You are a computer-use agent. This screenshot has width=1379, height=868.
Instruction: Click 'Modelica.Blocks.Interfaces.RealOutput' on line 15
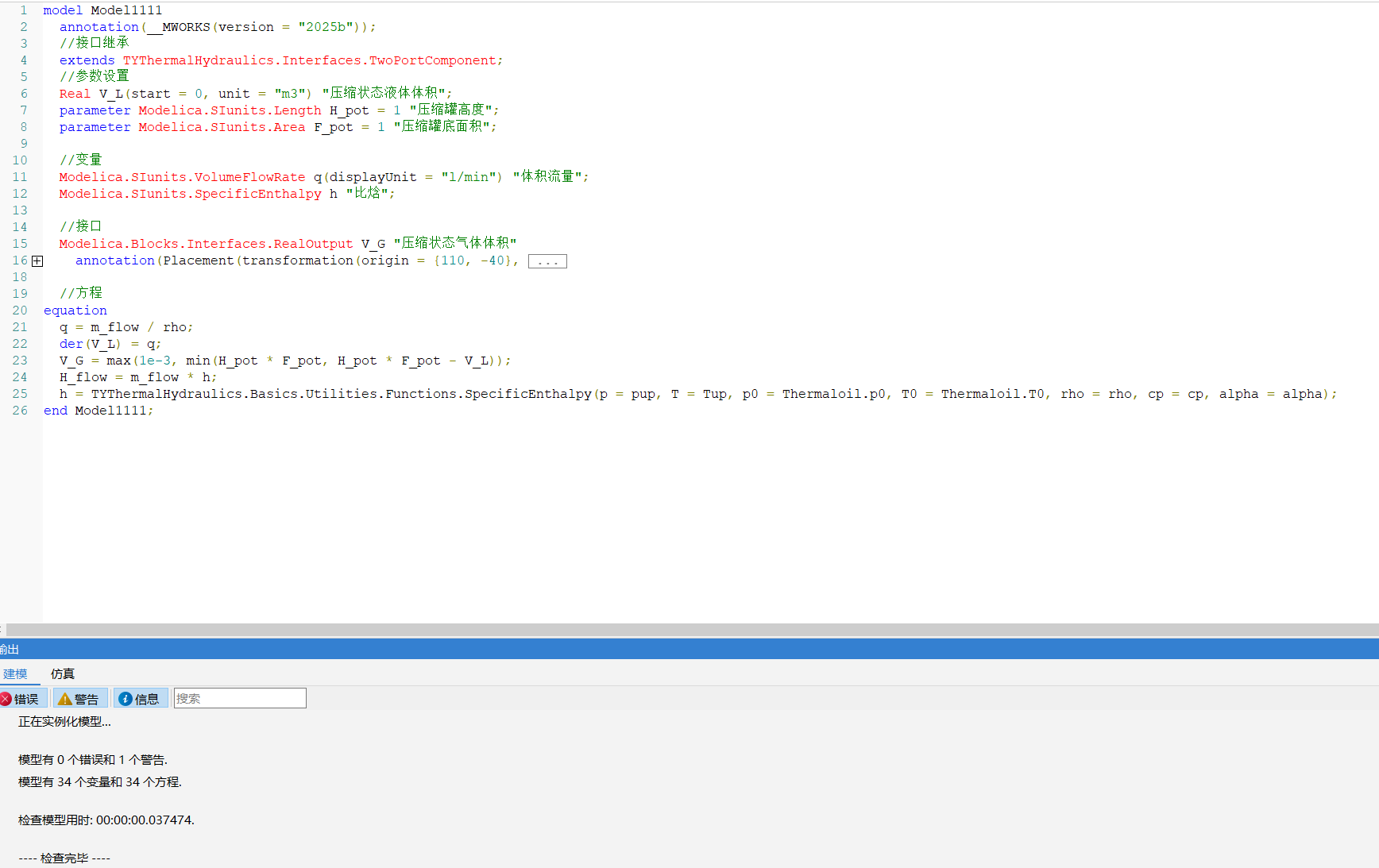tap(206, 244)
